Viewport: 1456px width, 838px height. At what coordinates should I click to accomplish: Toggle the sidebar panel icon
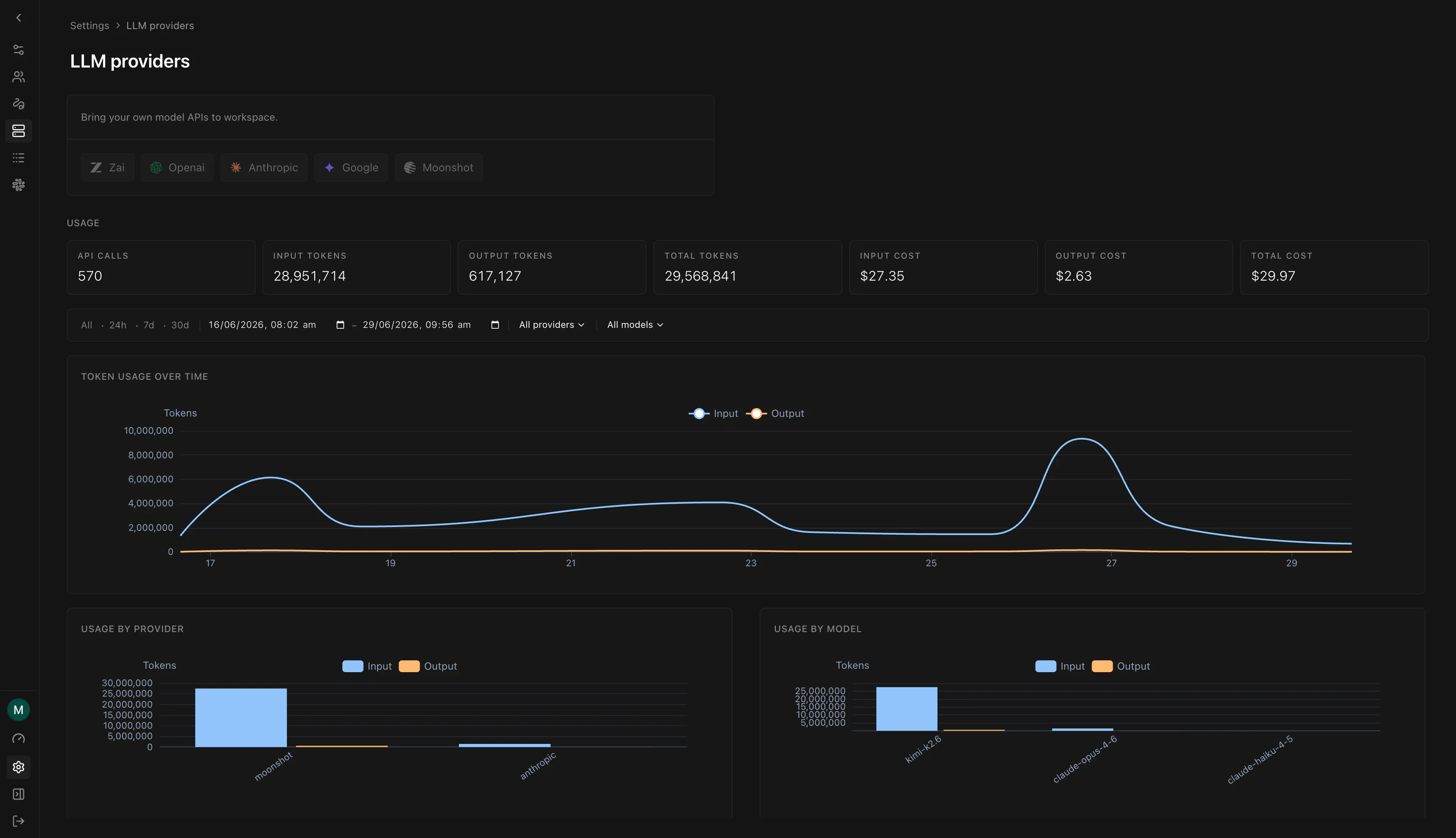19,794
